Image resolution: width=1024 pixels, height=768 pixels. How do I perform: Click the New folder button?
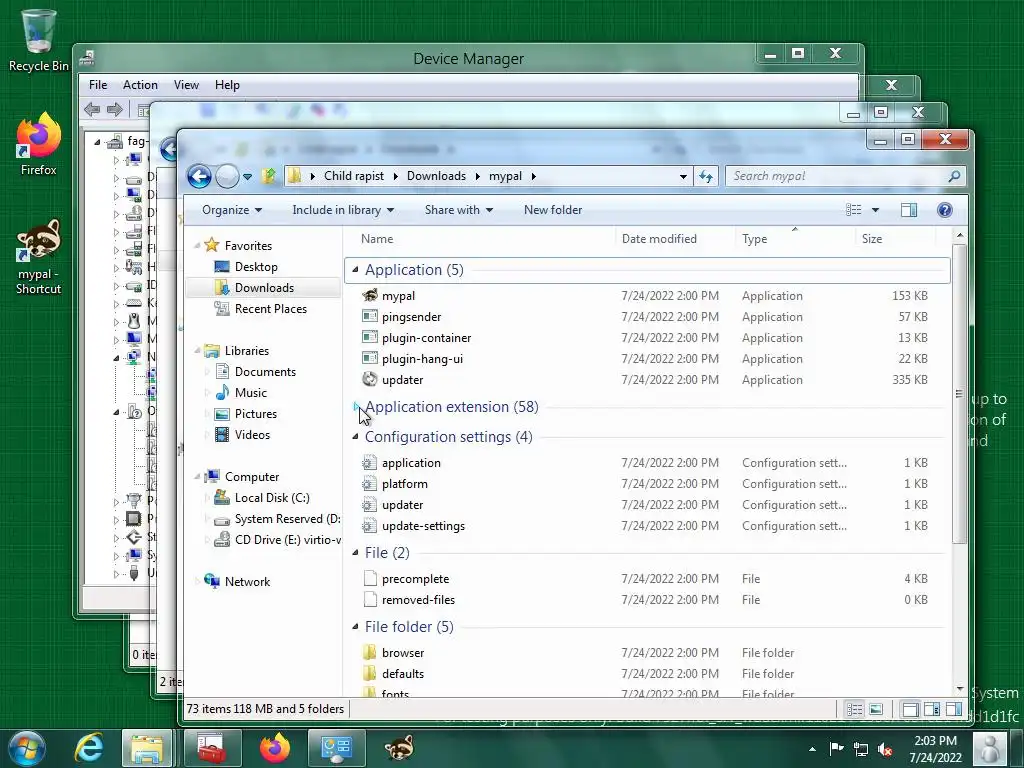[x=552, y=210]
